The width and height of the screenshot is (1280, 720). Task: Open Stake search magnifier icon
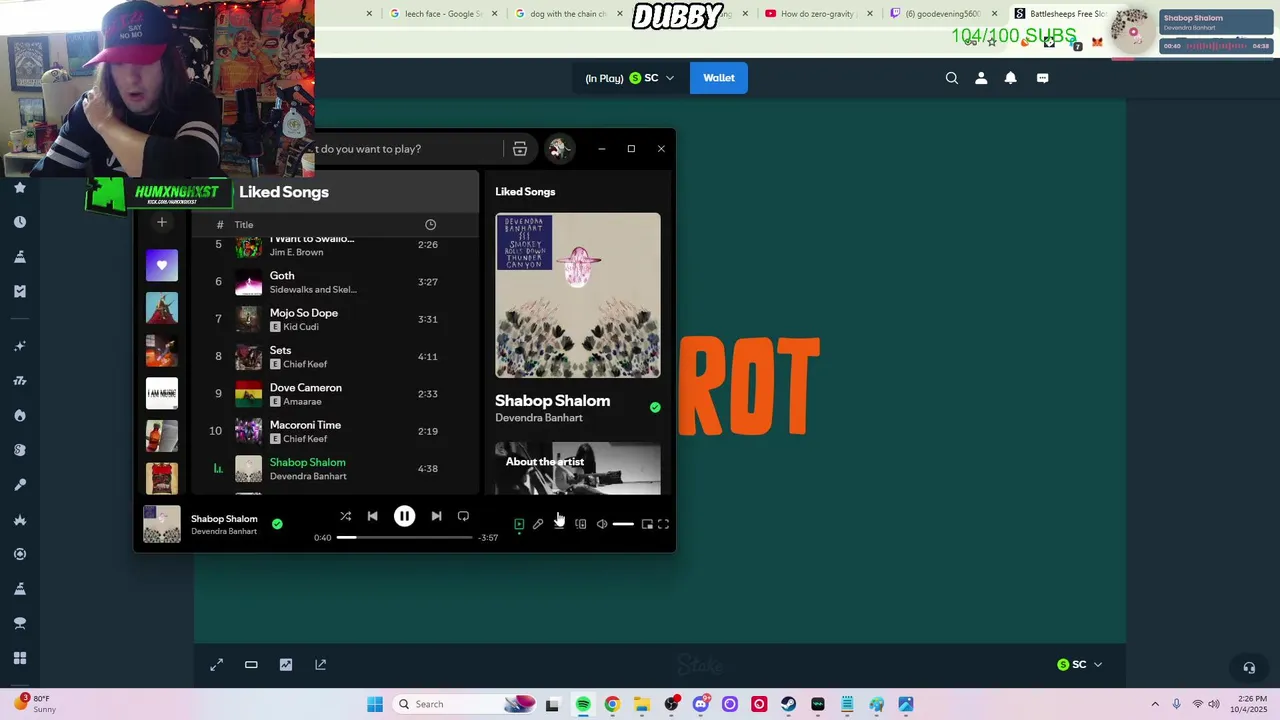click(x=952, y=78)
